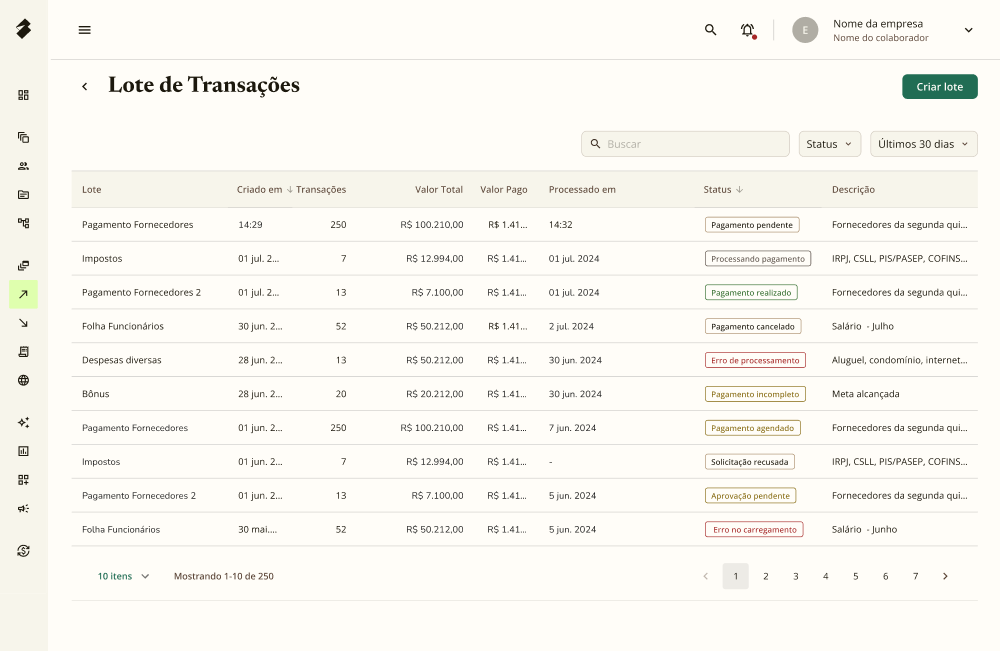1000x652 pixels.
Task: Focus the Buscar search field
Action: click(x=685, y=144)
